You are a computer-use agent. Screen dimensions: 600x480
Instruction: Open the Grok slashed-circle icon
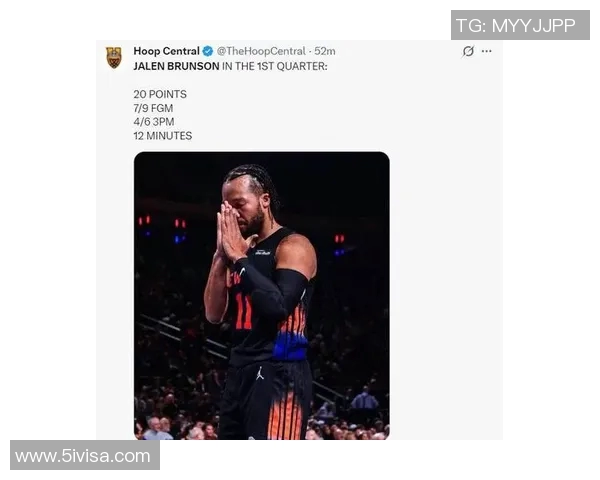point(468,51)
